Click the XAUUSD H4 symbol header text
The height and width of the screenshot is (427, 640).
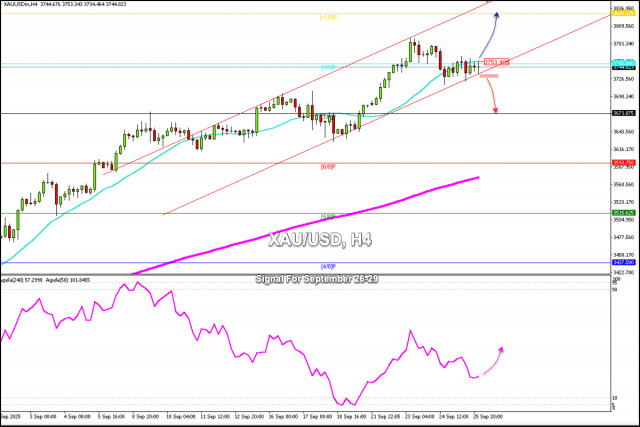click(x=64, y=4)
